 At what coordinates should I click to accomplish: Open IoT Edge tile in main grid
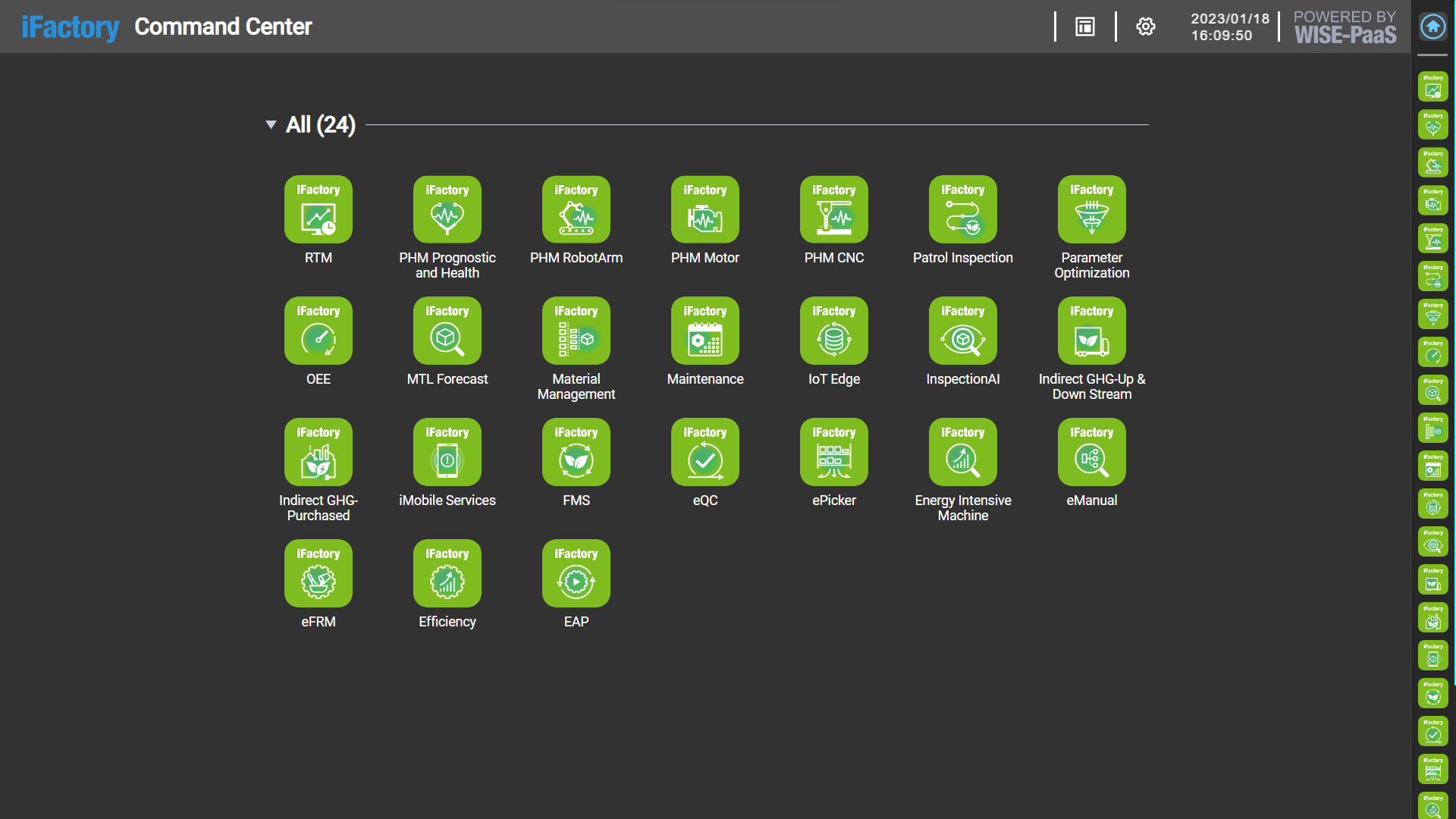[834, 331]
